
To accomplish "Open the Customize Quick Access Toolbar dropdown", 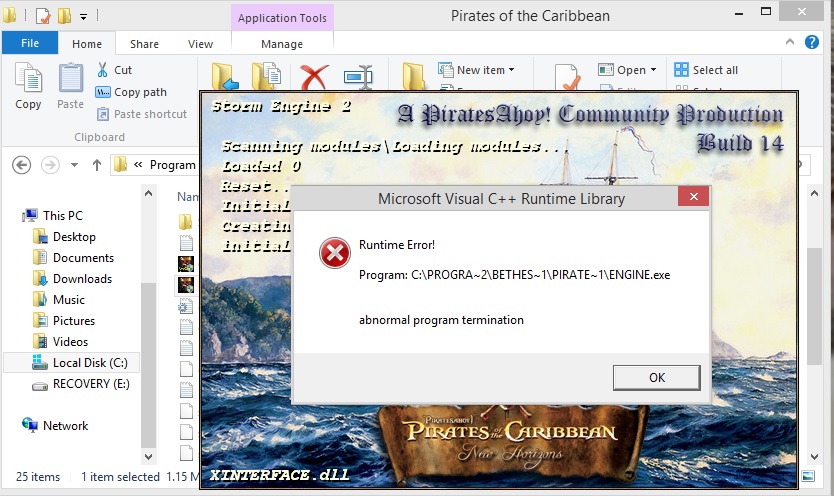I will pos(84,17).
